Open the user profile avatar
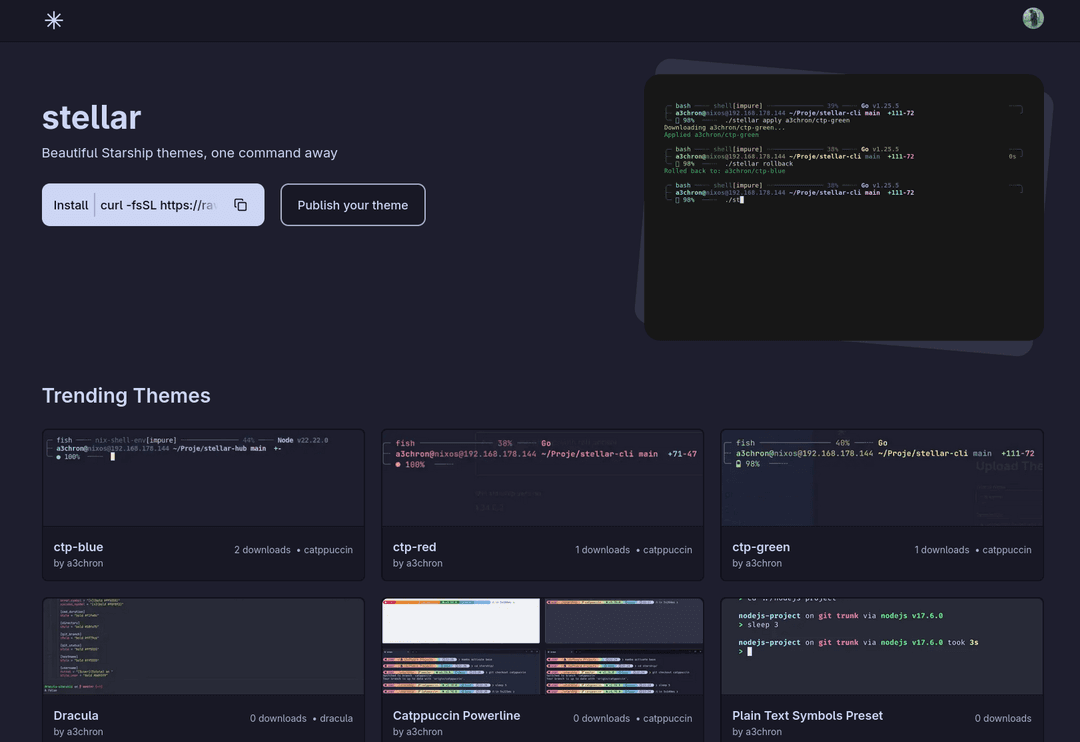 coord(1033,18)
